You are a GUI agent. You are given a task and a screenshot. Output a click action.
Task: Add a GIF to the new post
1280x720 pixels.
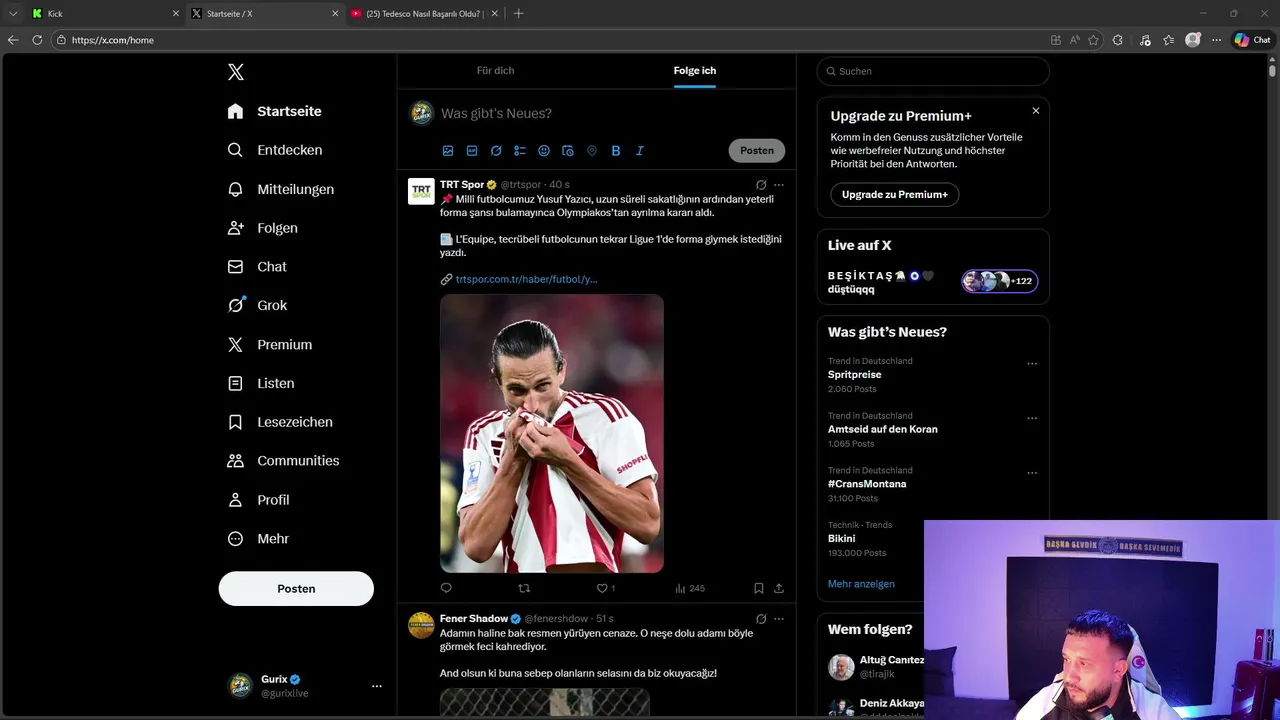click(472, 151)
